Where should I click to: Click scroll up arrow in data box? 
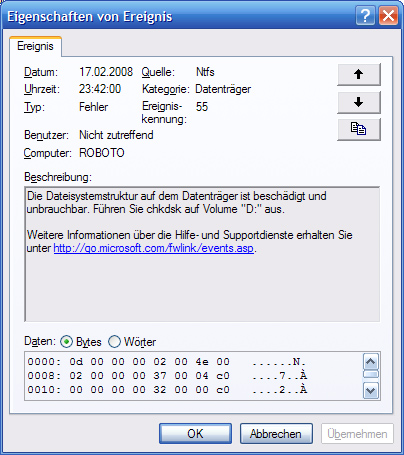(x=371, y=361)
